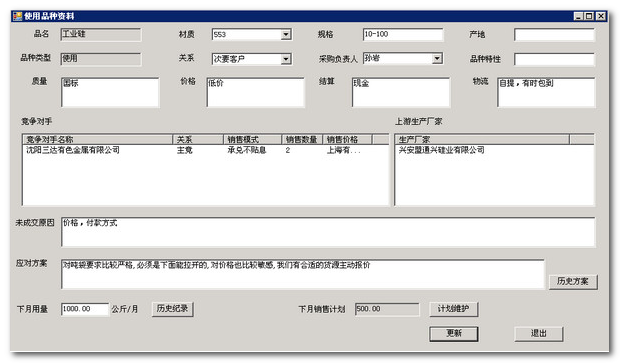Click the 未成交原因 text area
This screenshot has width=620, height=363.
coord(328,232)
